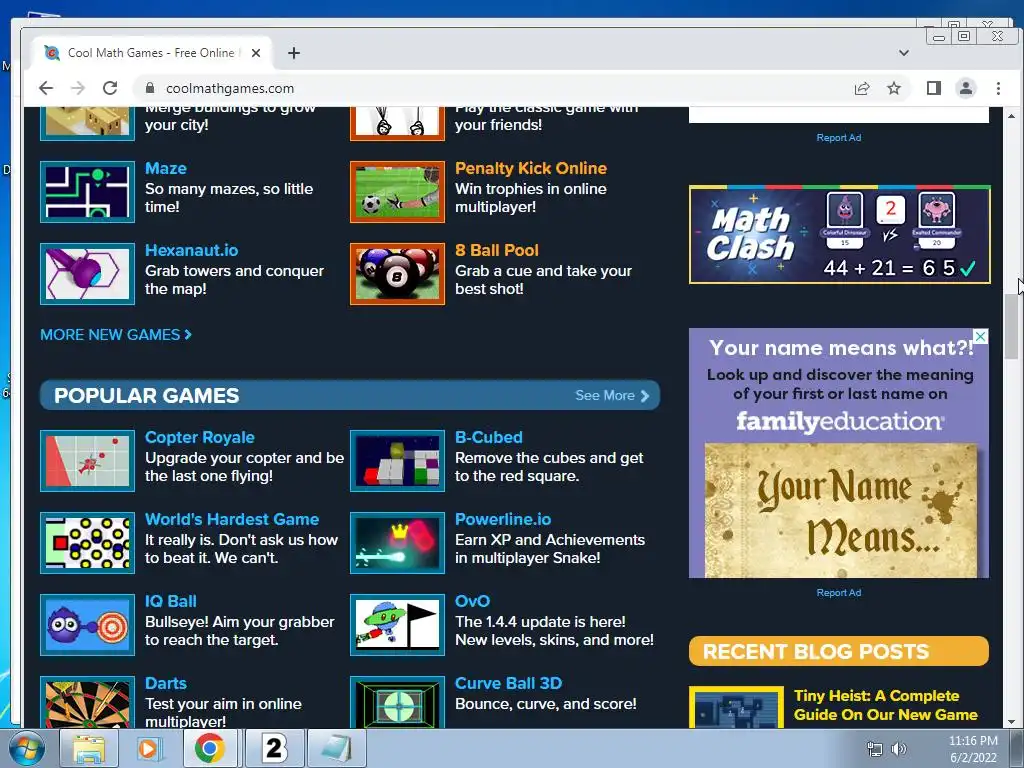The height and width of the screenshot is (768, 1024).
Task: Open the Tiny Heist blog post thumbnail
Action: click(x=736, y=707)
